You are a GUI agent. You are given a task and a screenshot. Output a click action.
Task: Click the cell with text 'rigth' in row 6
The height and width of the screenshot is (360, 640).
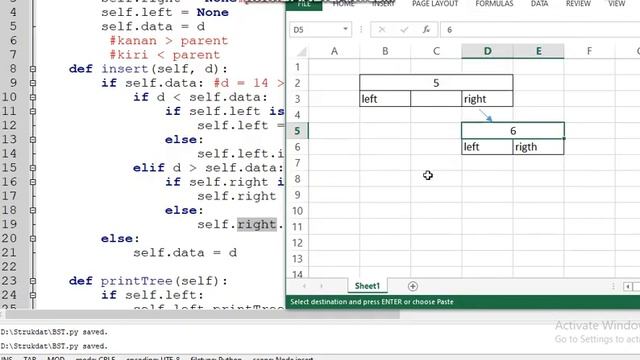(x=538, y=147)
